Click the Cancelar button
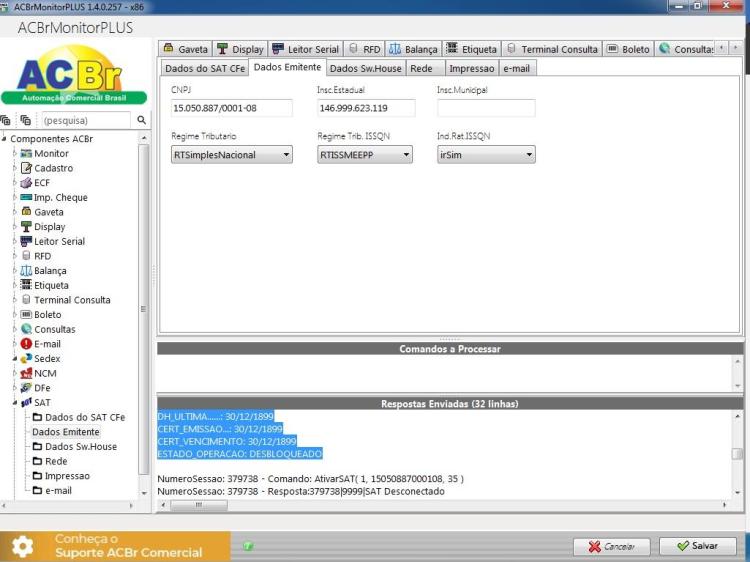Viewport: 750px width, 562px height. [612, 546]
